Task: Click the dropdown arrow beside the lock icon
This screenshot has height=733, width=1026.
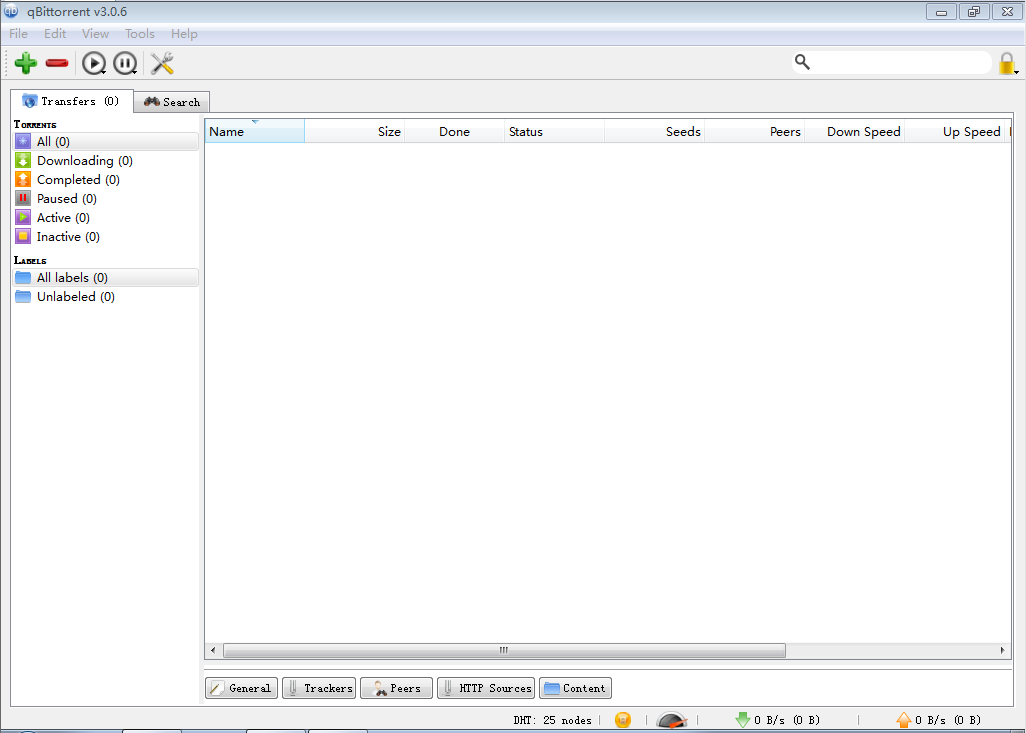Action: pos(1017,72)
